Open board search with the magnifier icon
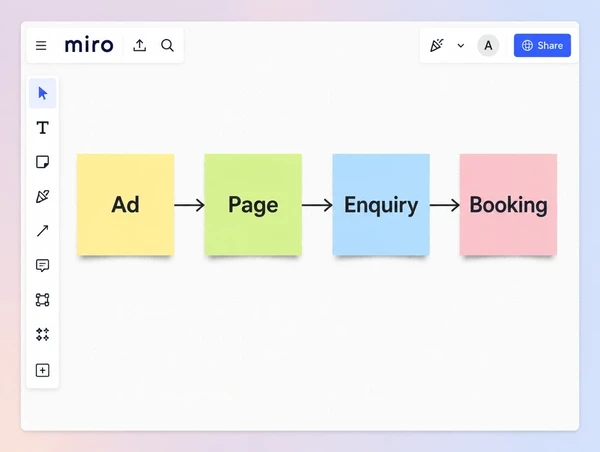 coord(167,45)
